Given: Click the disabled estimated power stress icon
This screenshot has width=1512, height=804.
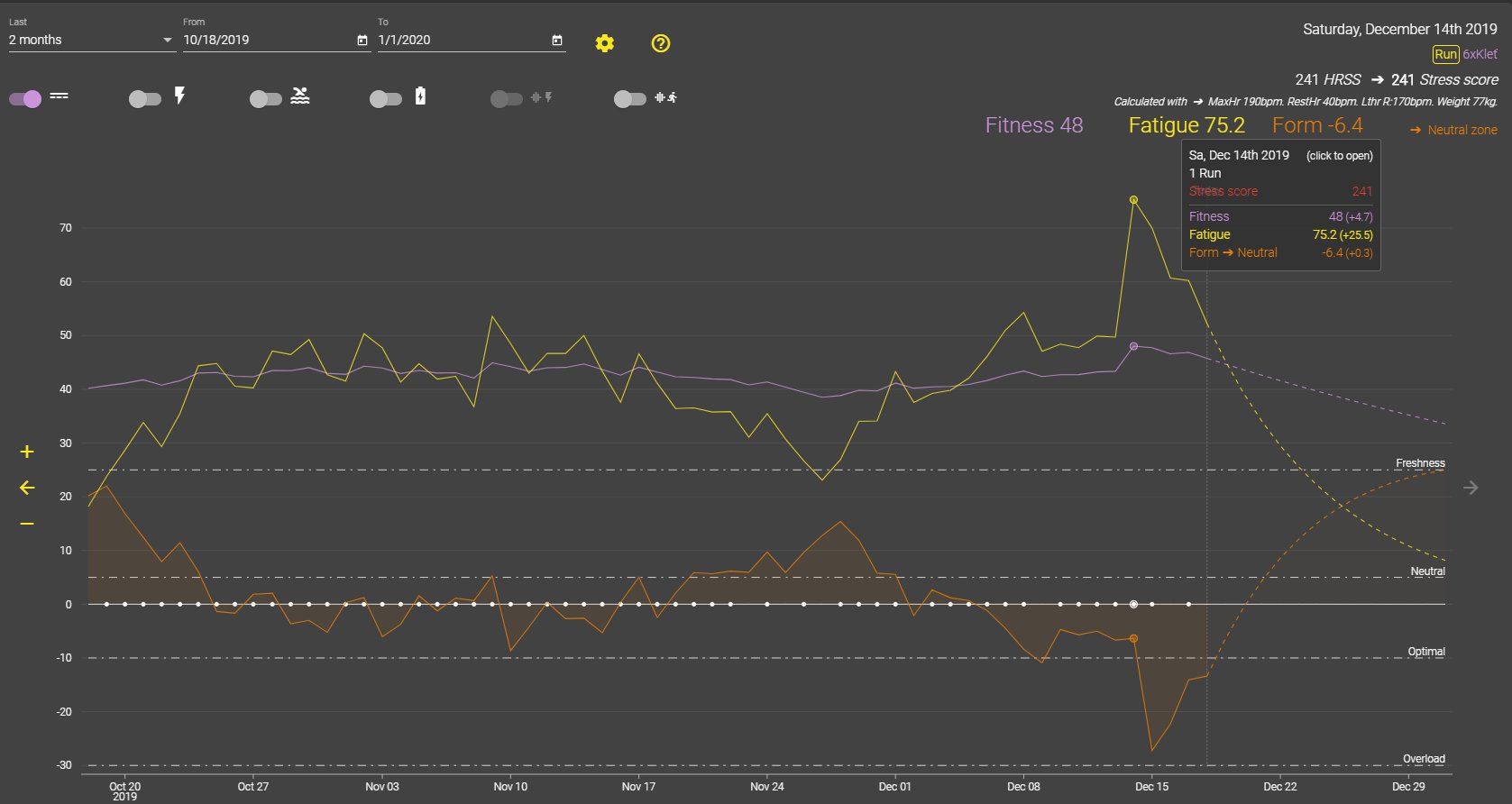Looking at the screenshot, I should pos(542,96).
